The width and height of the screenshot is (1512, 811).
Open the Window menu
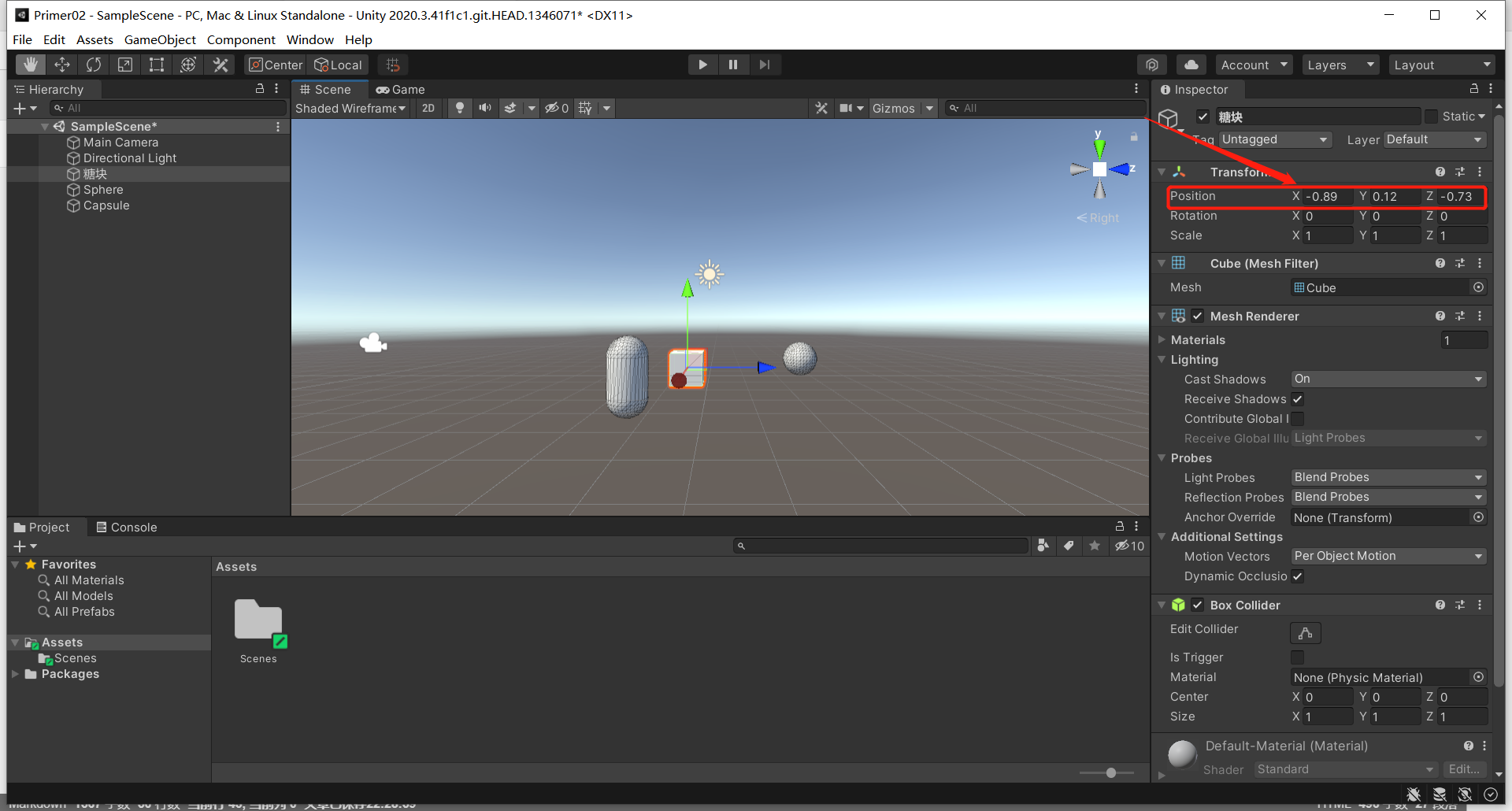click(x=309, y=39)
